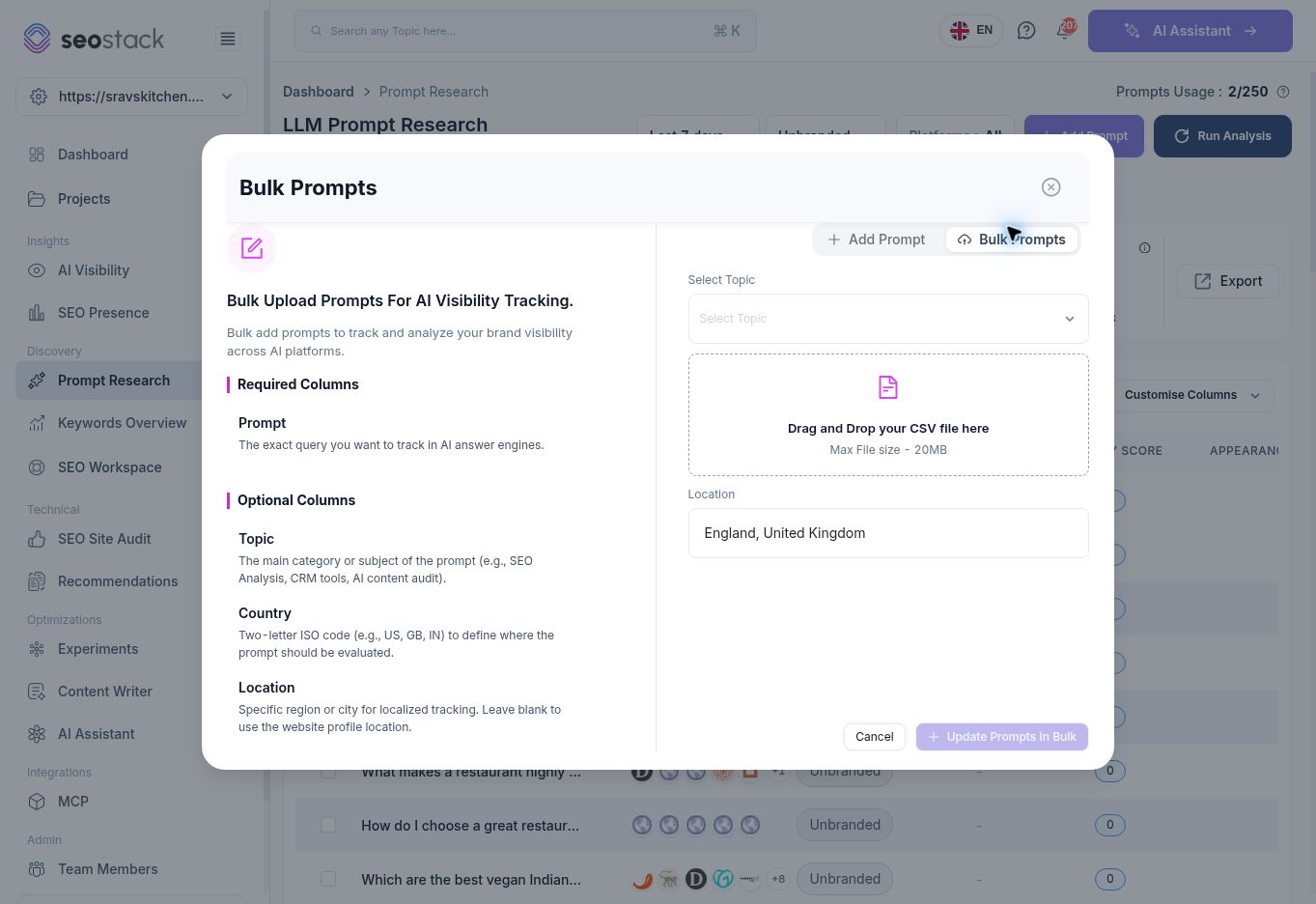Screen dimensions: 1316x904
Task: Select Prompt Research in sidebar
Action: click(x=114, y=381)
